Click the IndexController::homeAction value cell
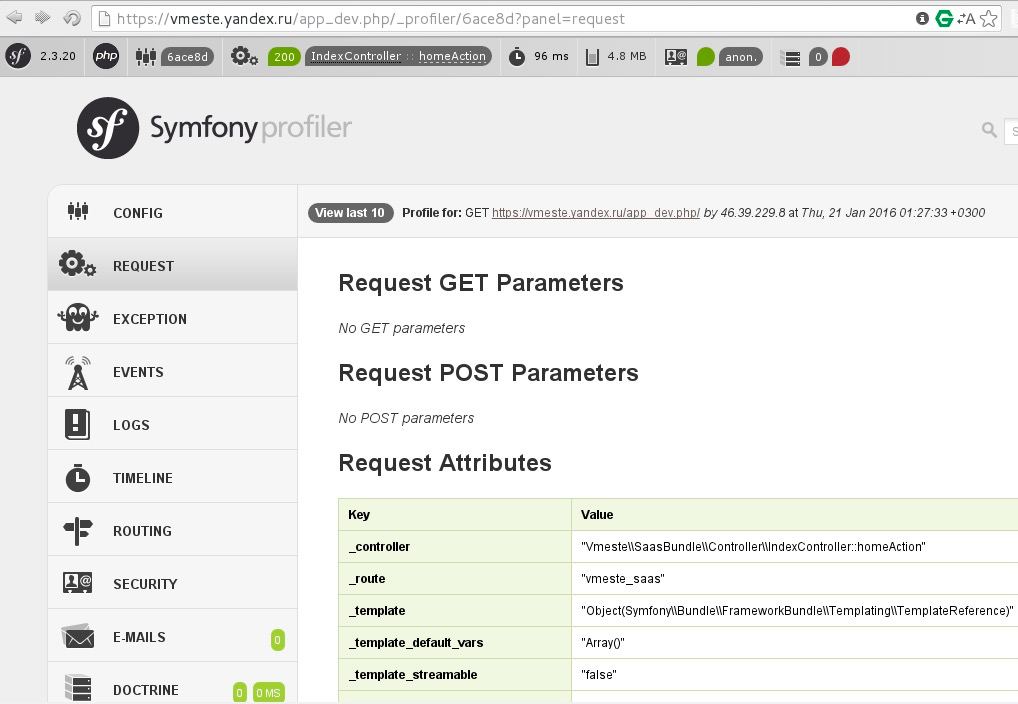Viewport: 1018px width, 704px height. click(x=795, y=547)
